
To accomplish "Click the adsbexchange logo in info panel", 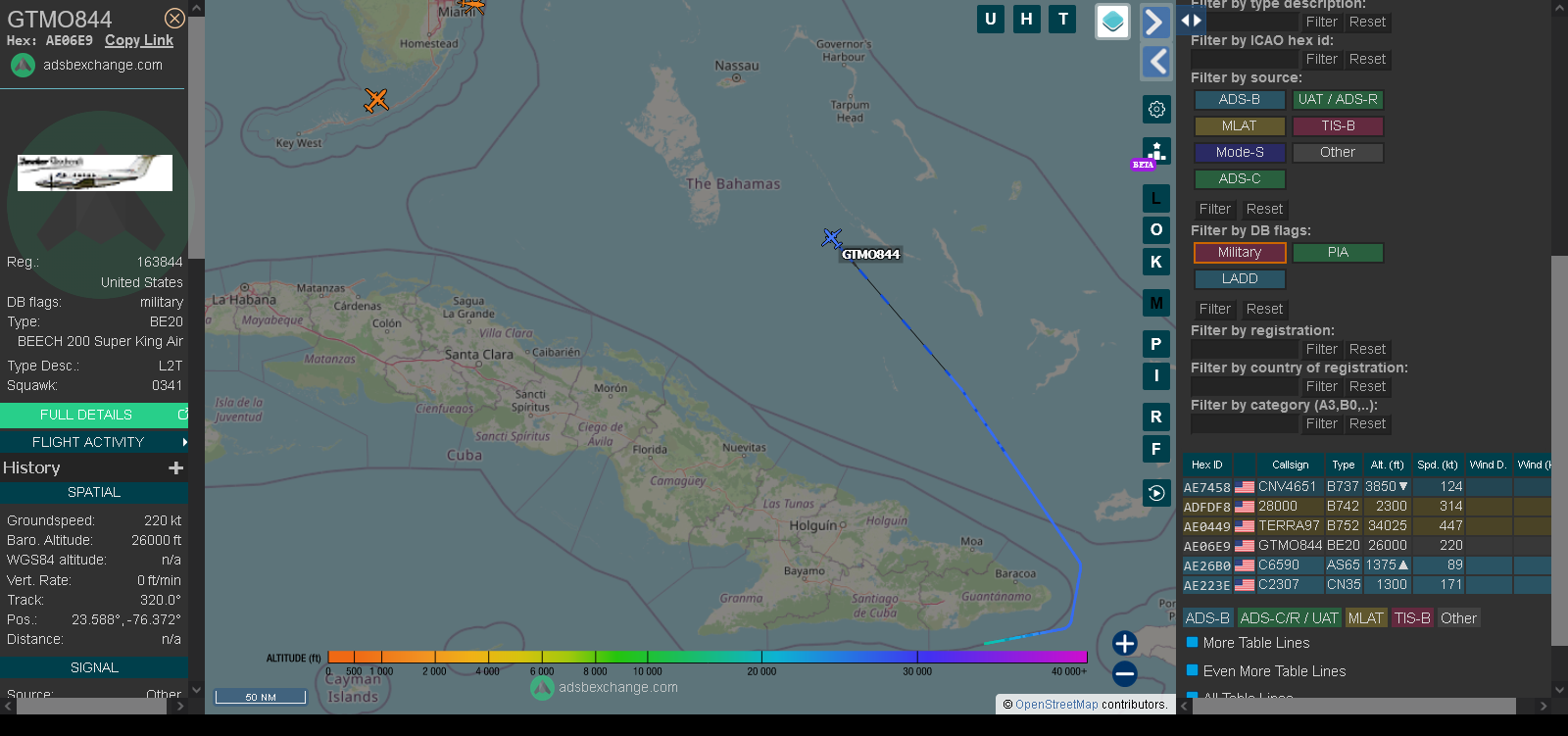I will (x=23, y=65).
